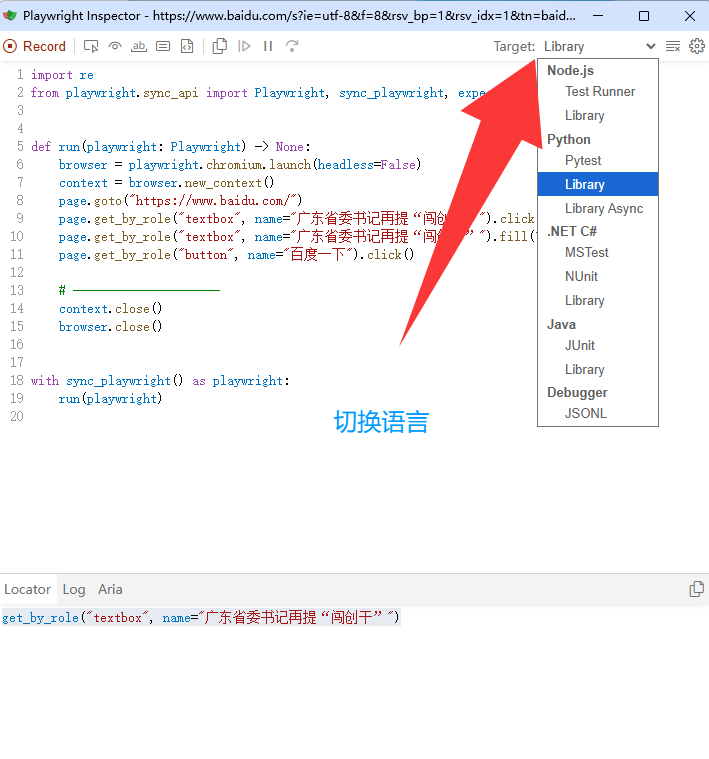The width and height of the screenshot is (709, 759).
Task: Click line 'run(playwright)' at line 19
Action: 110,398
